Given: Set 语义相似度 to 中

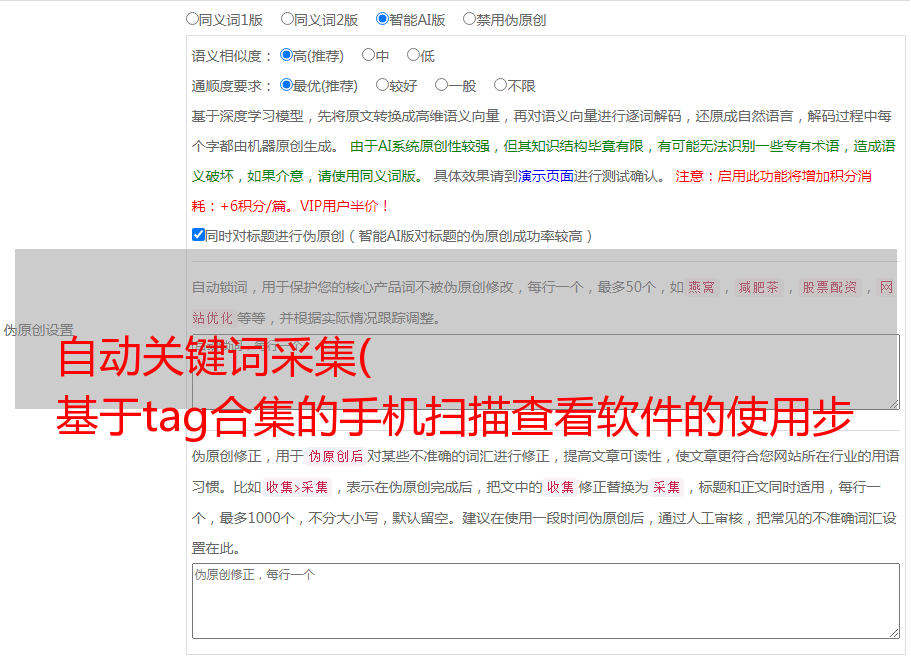Looking at the screenshot, I should (368, 55).
